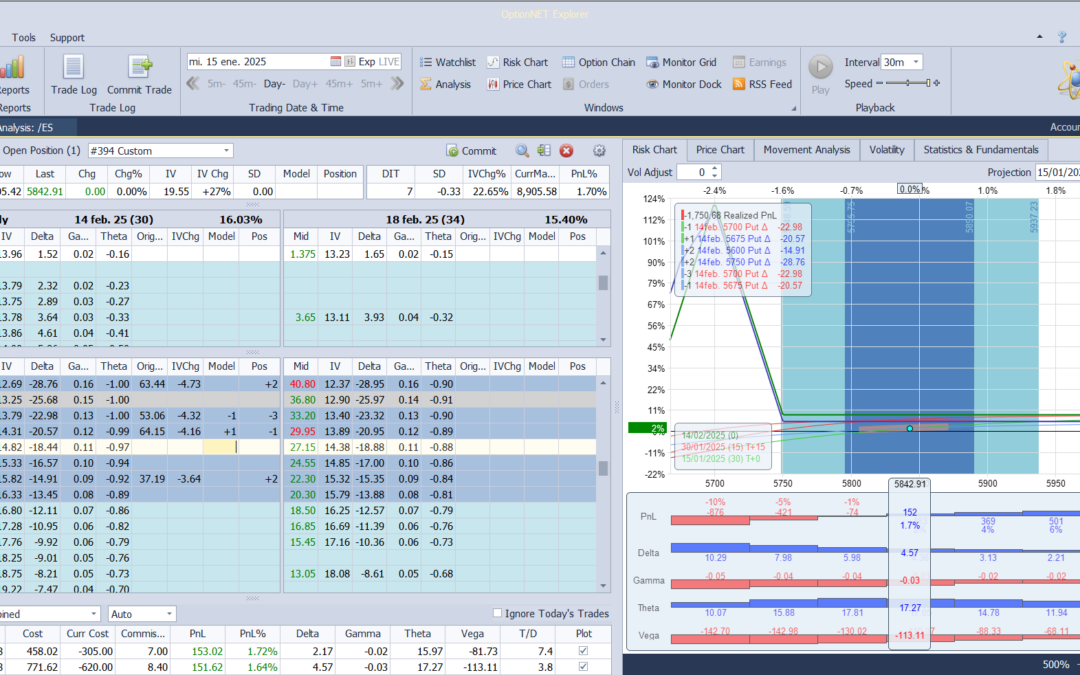Enable Ignore Today's Trades checkbox
The width and height of the screenshot is (1080, 675).
click(x=498, y=613)
